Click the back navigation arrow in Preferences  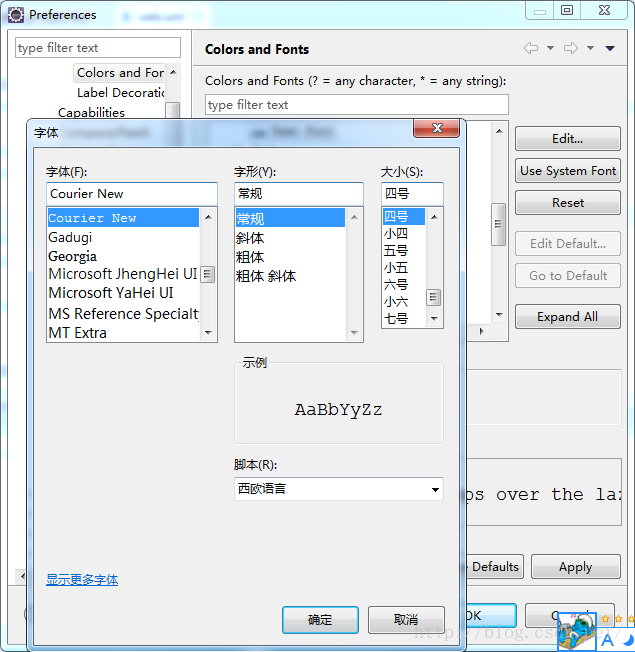(531, 48)
